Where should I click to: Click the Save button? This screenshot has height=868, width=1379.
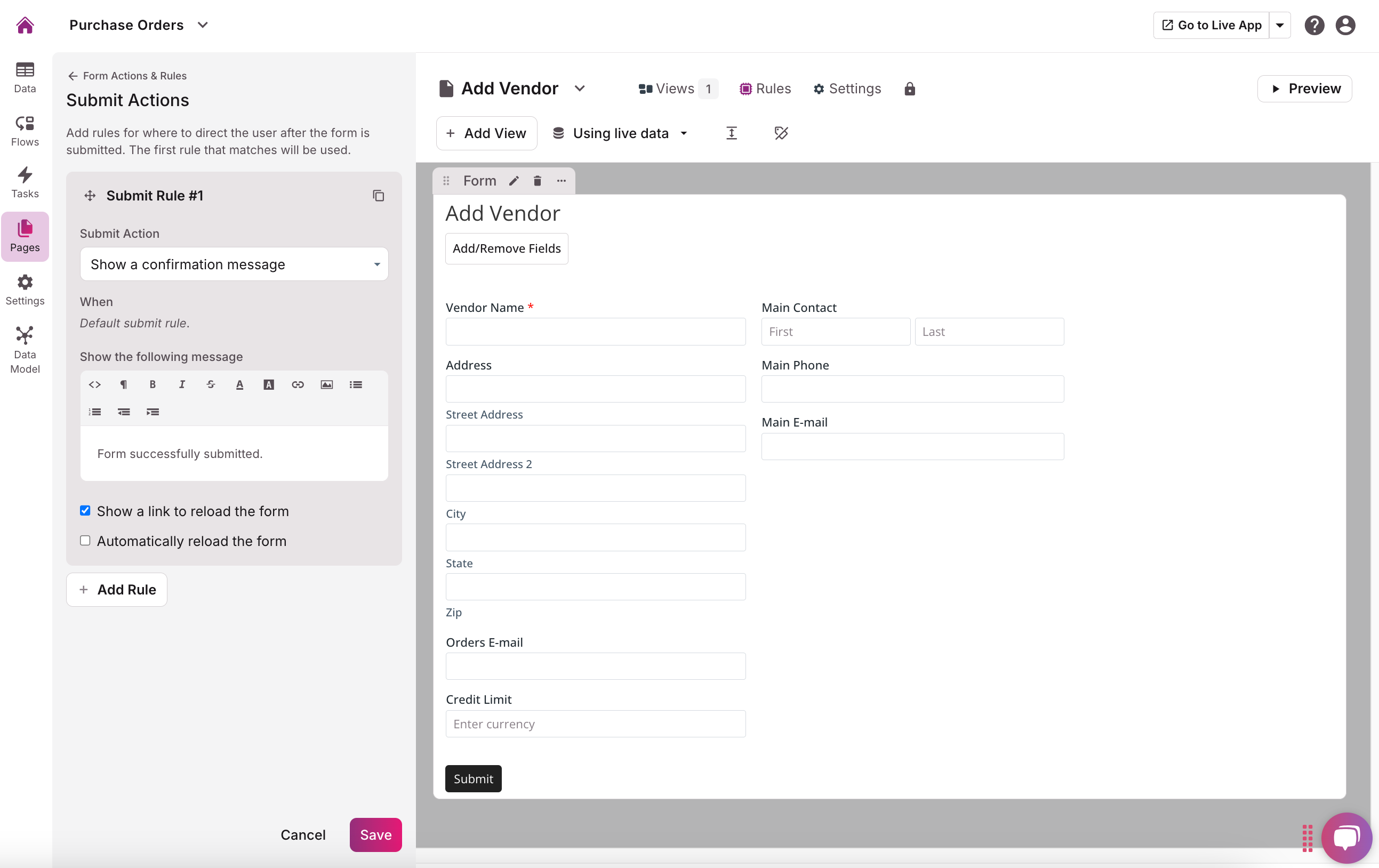pyautogui.click(x=375, y=835)
